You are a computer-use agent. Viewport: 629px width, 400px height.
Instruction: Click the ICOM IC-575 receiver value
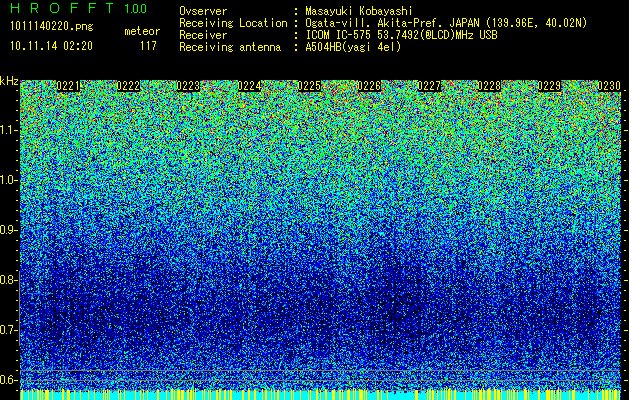401,35
